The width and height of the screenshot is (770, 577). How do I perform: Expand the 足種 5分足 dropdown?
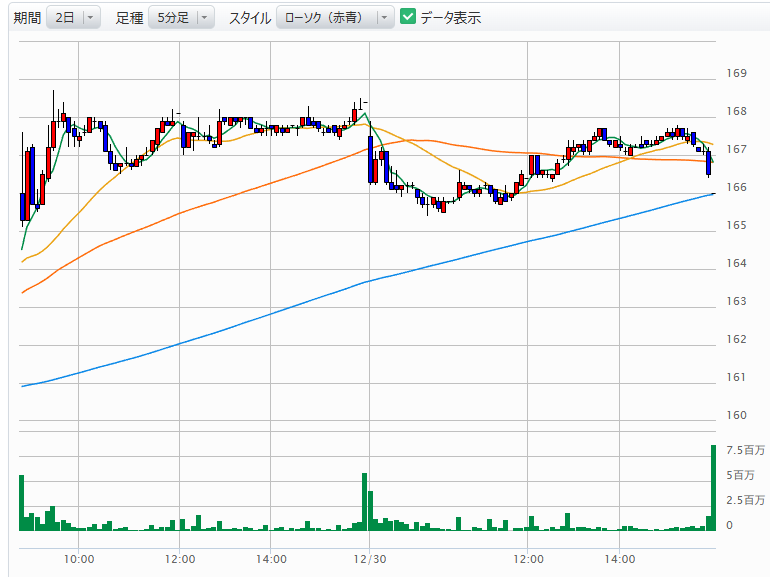pyautogui.click(x=181, y=18)
